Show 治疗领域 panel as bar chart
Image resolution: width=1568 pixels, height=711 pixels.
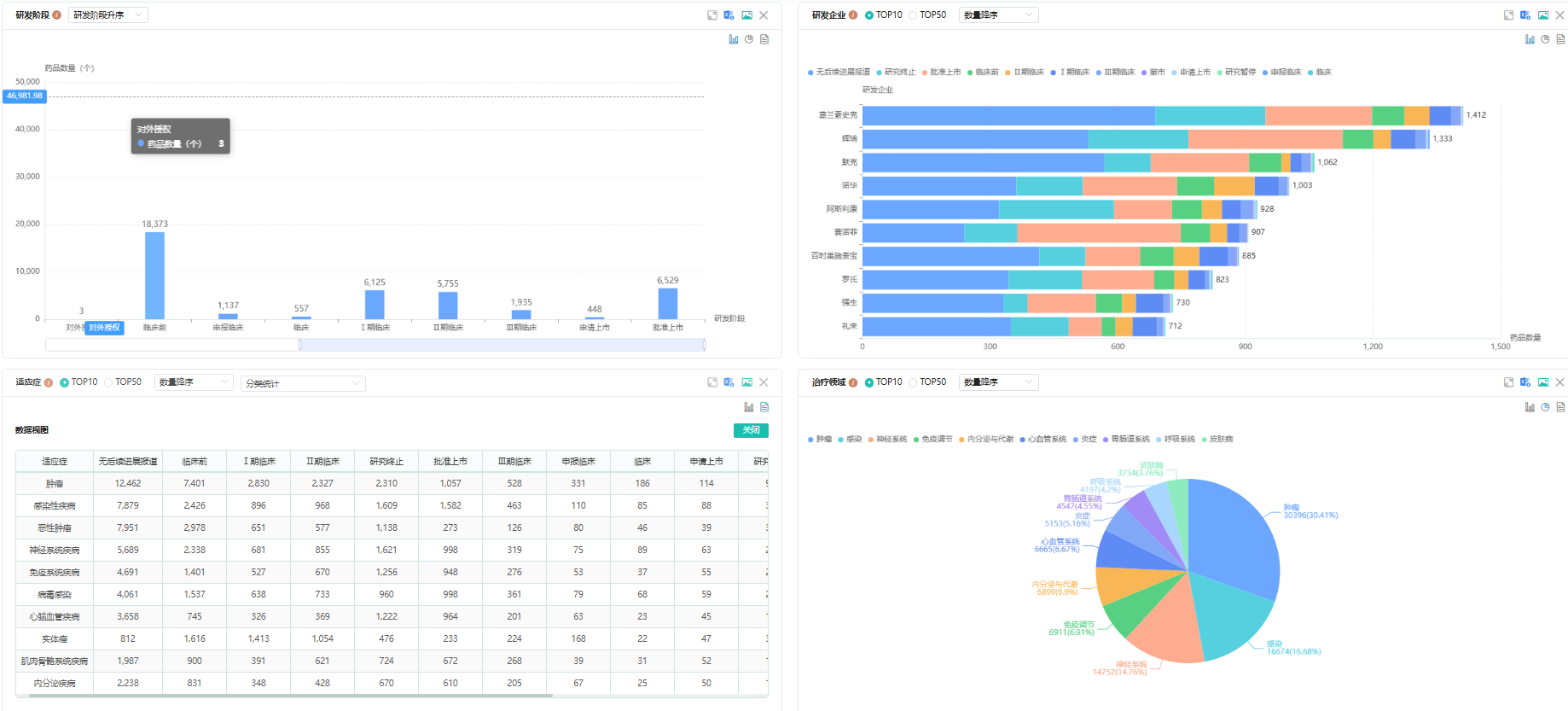click(x=1530, y=407)
